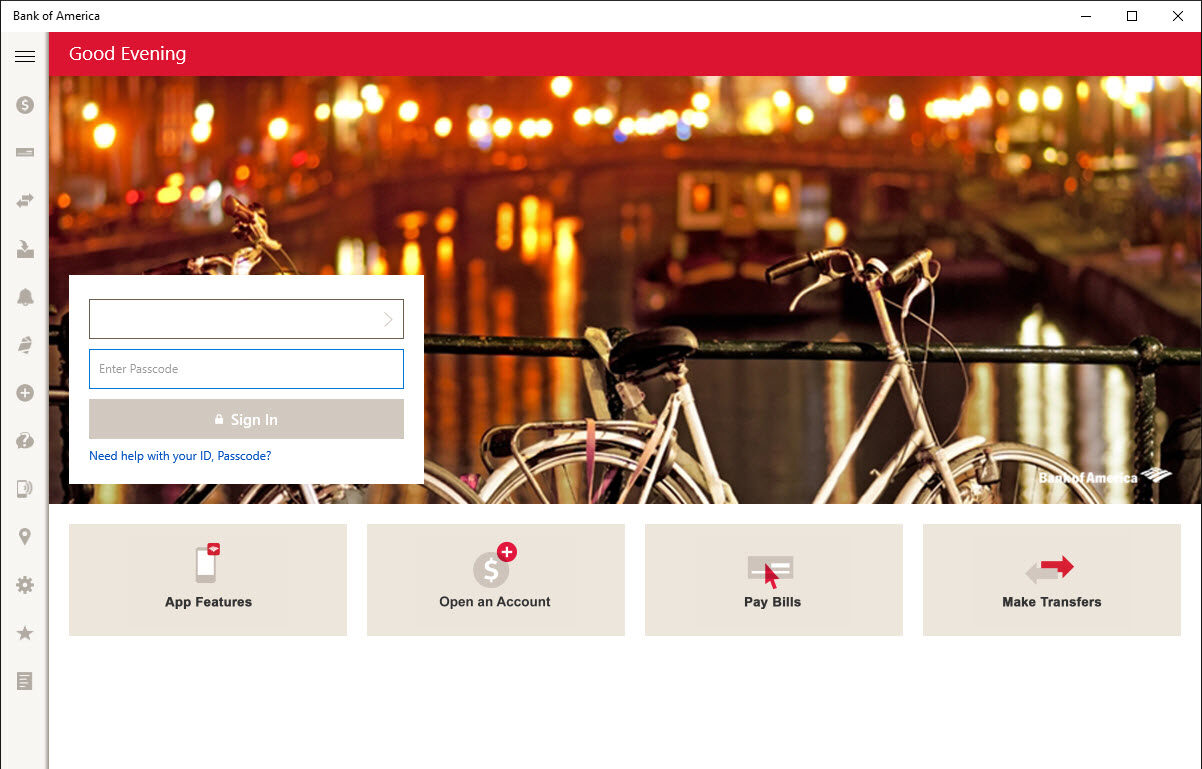Open the Make Transfers tile
This screenshot has width=1202, height=769.
1051,580
